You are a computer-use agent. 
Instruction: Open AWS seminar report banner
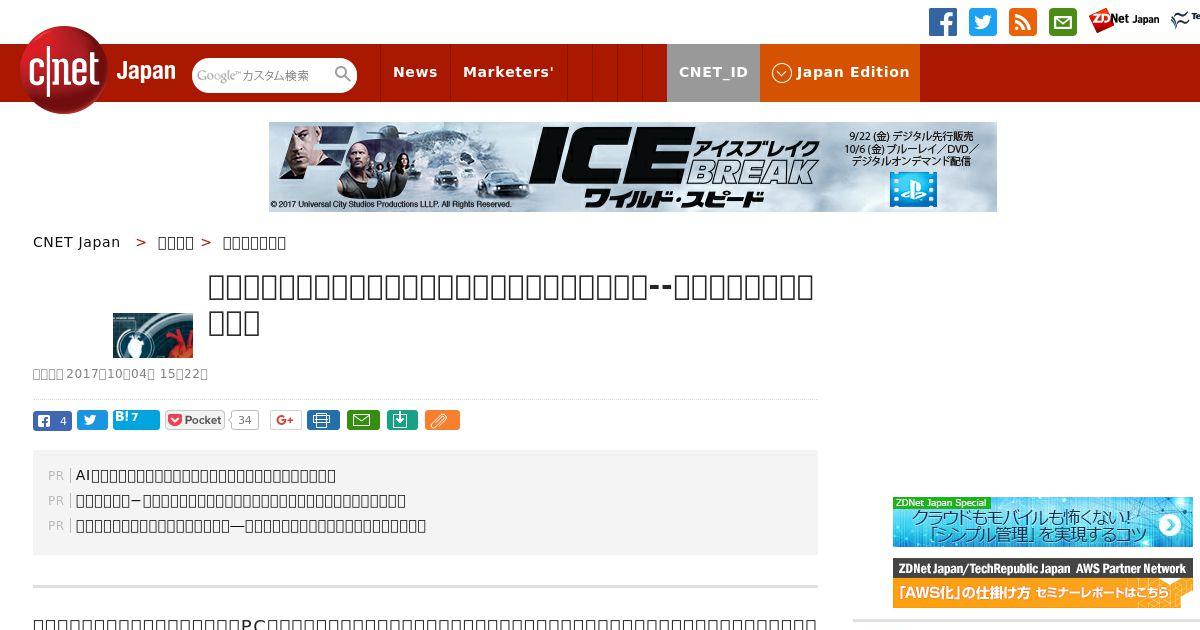[x=1043, y=583]
